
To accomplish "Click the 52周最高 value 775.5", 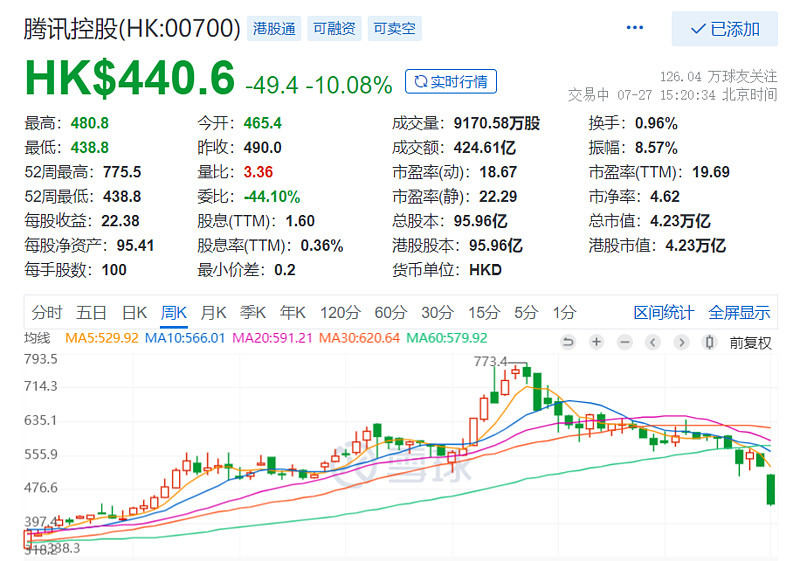I will [x=122, y=172].
